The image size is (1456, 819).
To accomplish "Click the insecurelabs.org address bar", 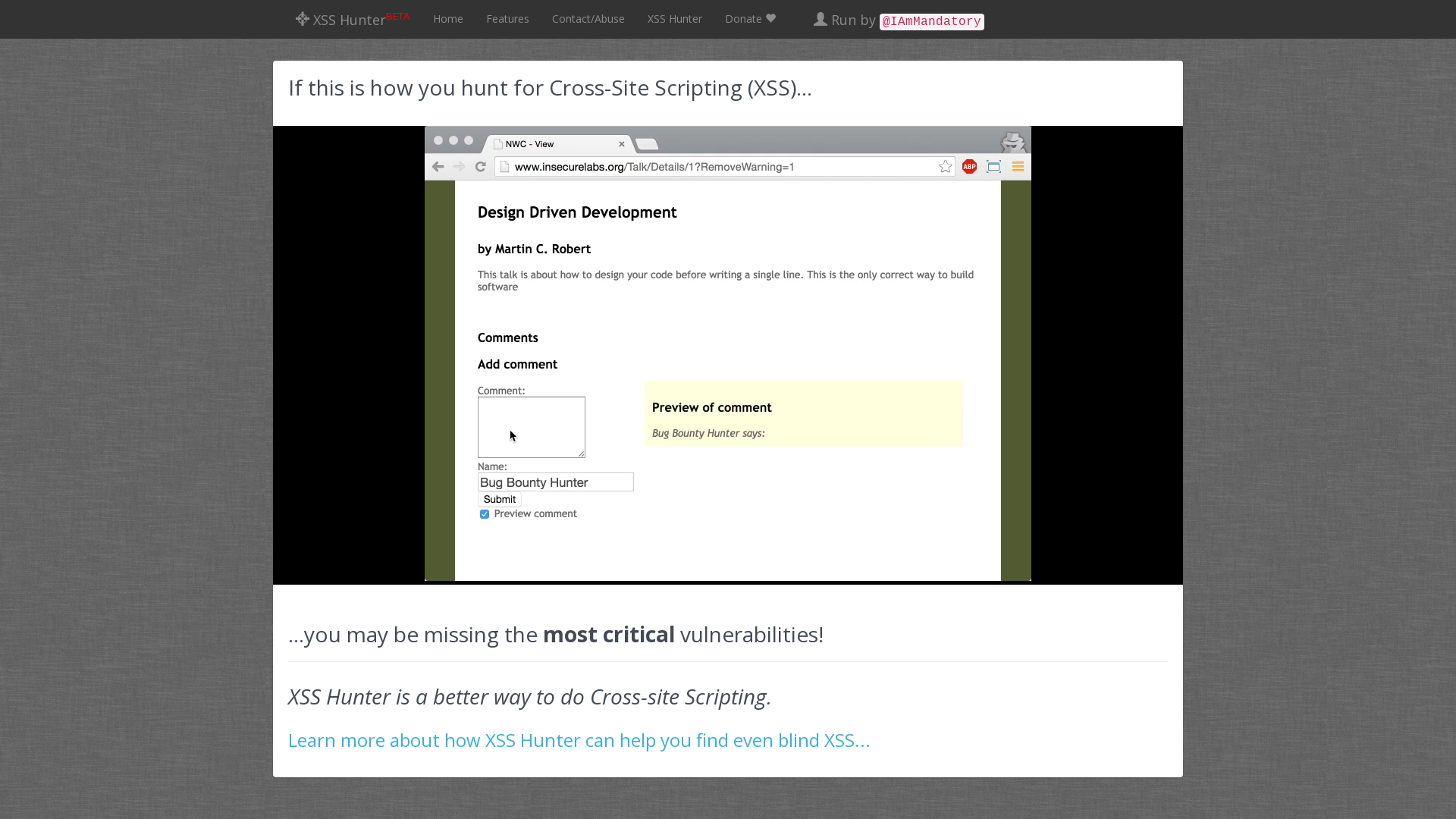I will [724, 167].
